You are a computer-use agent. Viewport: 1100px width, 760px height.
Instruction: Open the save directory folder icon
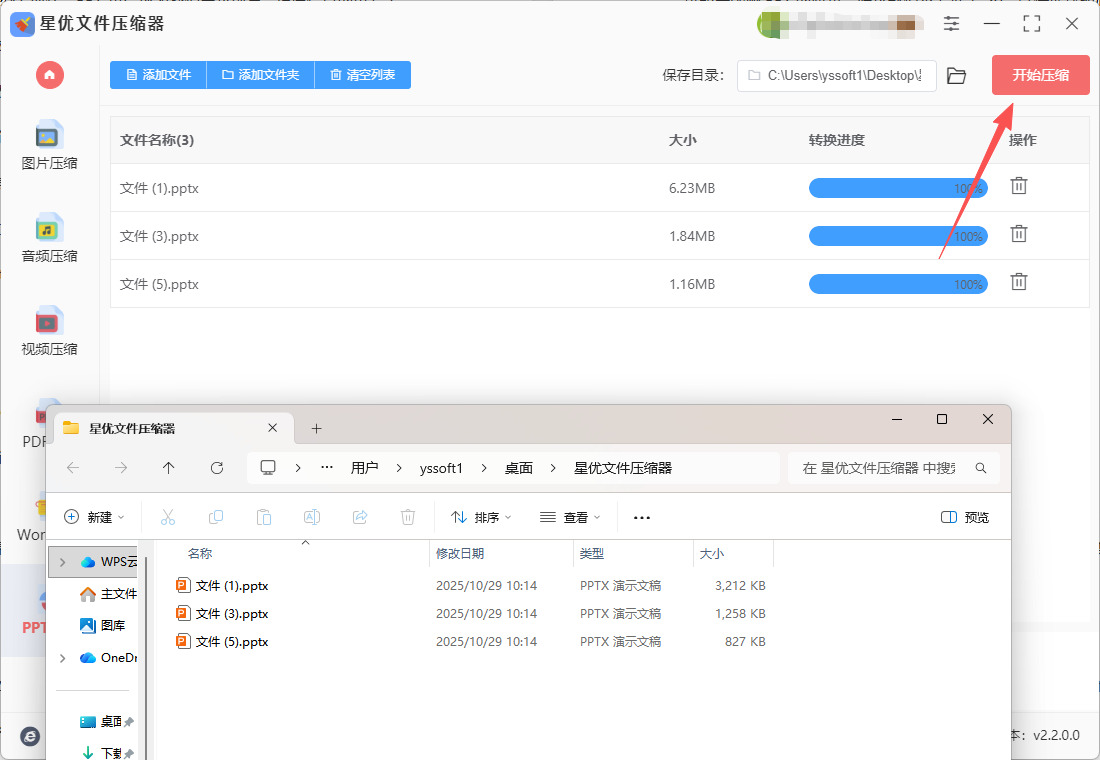[956, 76]
